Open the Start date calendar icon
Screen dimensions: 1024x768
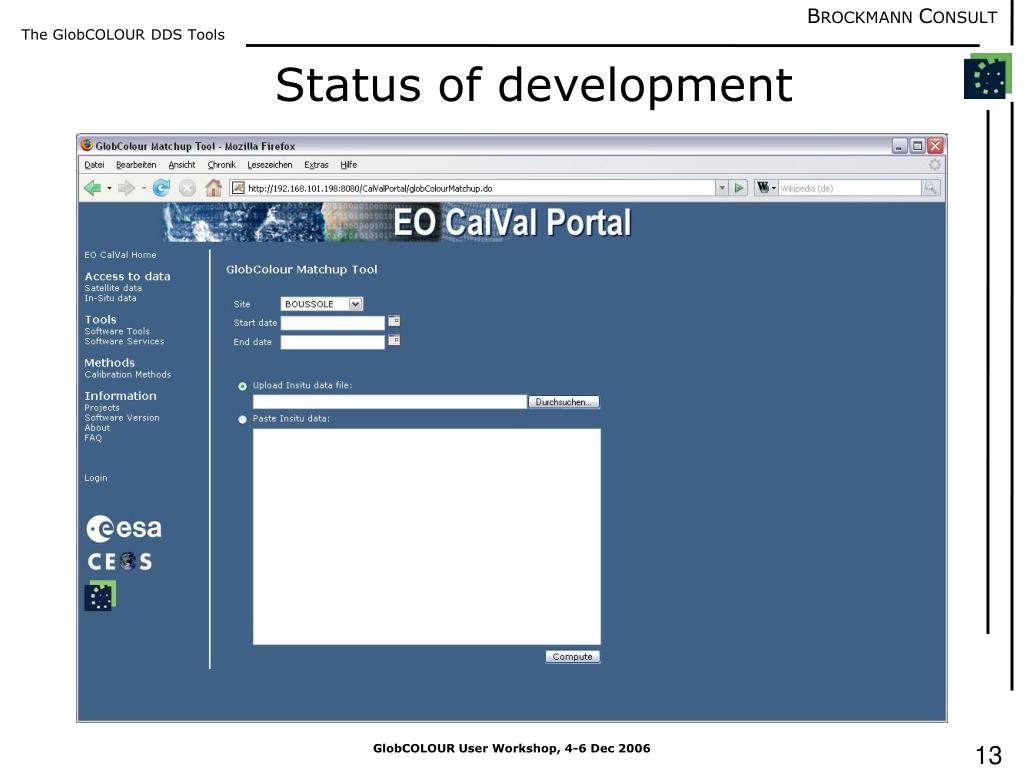[x=394, y=321]
